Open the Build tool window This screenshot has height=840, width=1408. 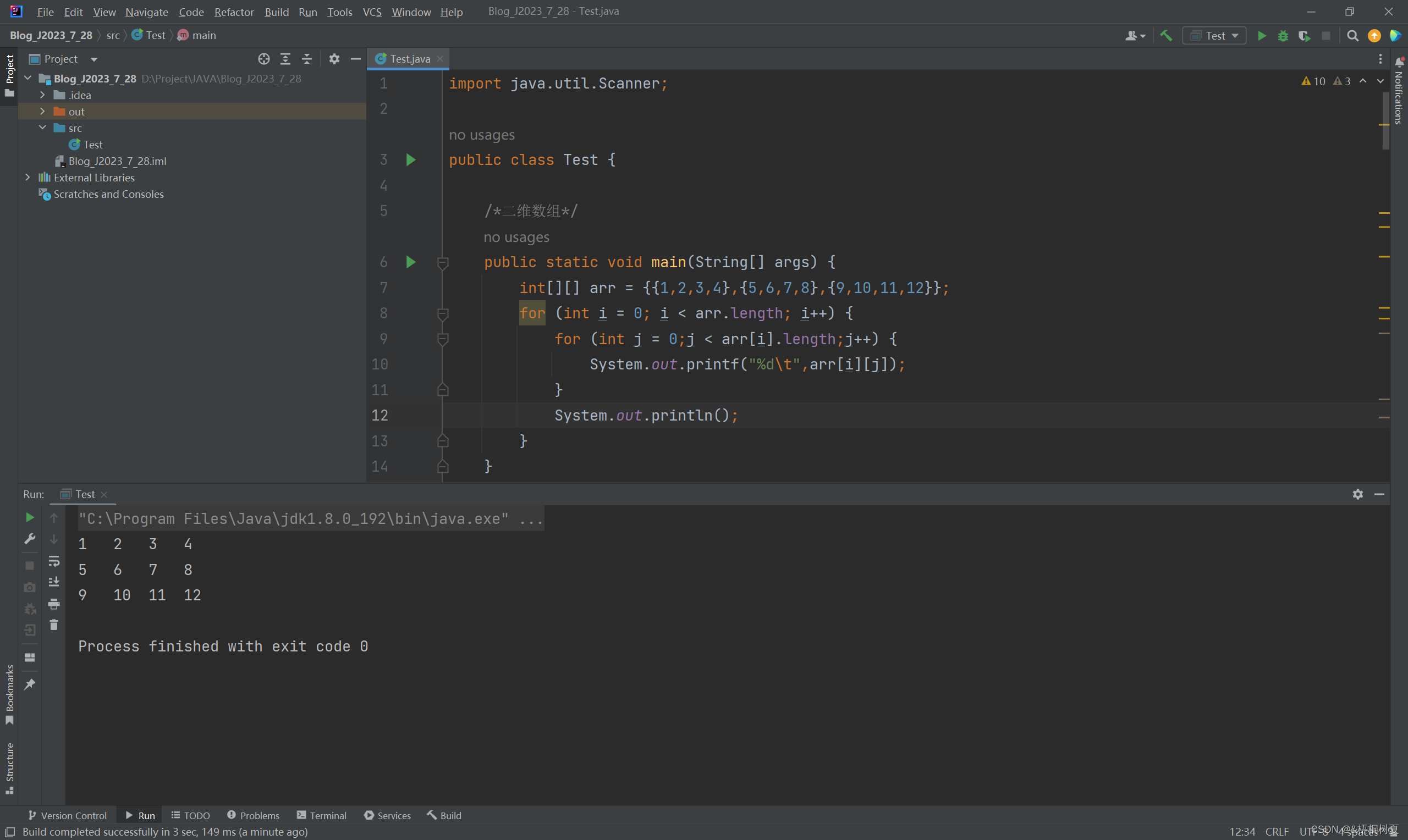click(x=444, y=815)
